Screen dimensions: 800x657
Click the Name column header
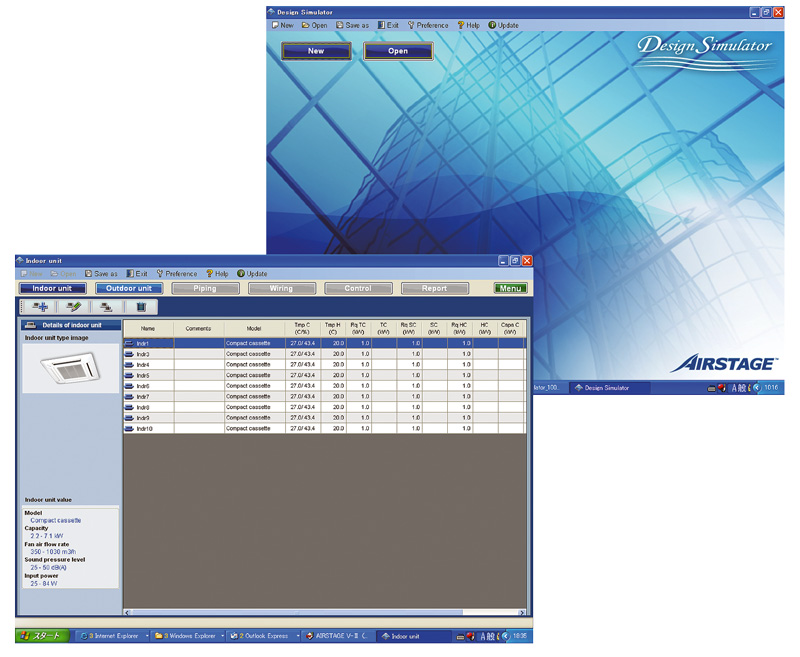click(x=148, y=328)
